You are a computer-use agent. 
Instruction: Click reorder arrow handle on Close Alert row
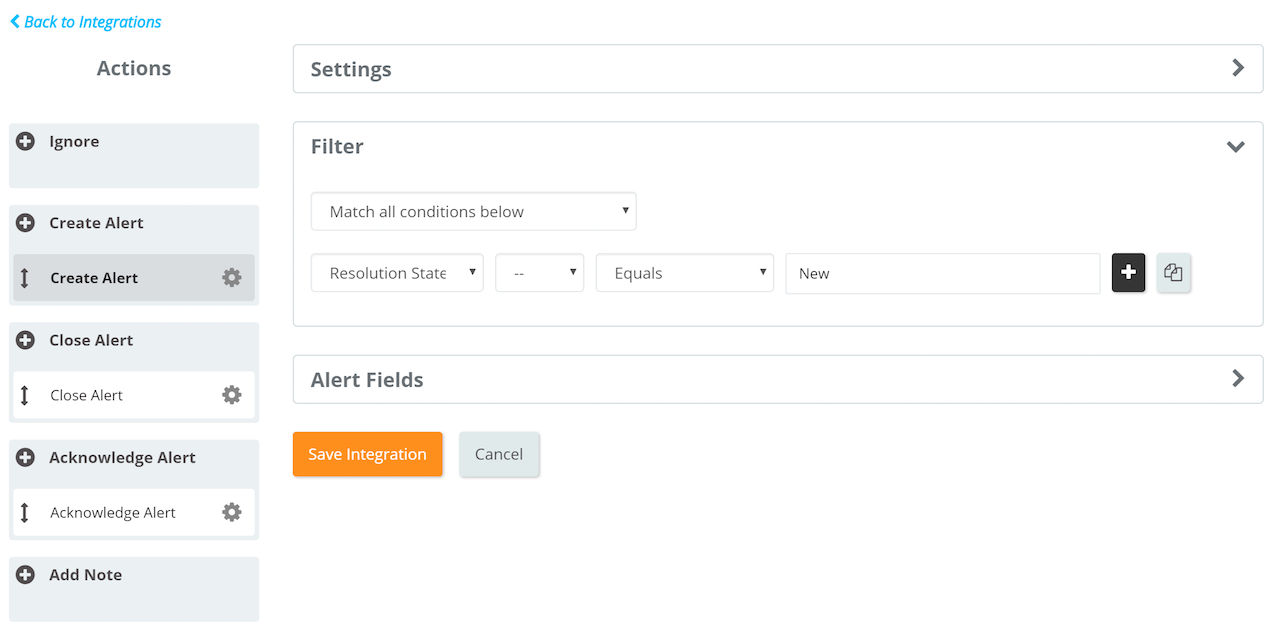pos(25,395)
